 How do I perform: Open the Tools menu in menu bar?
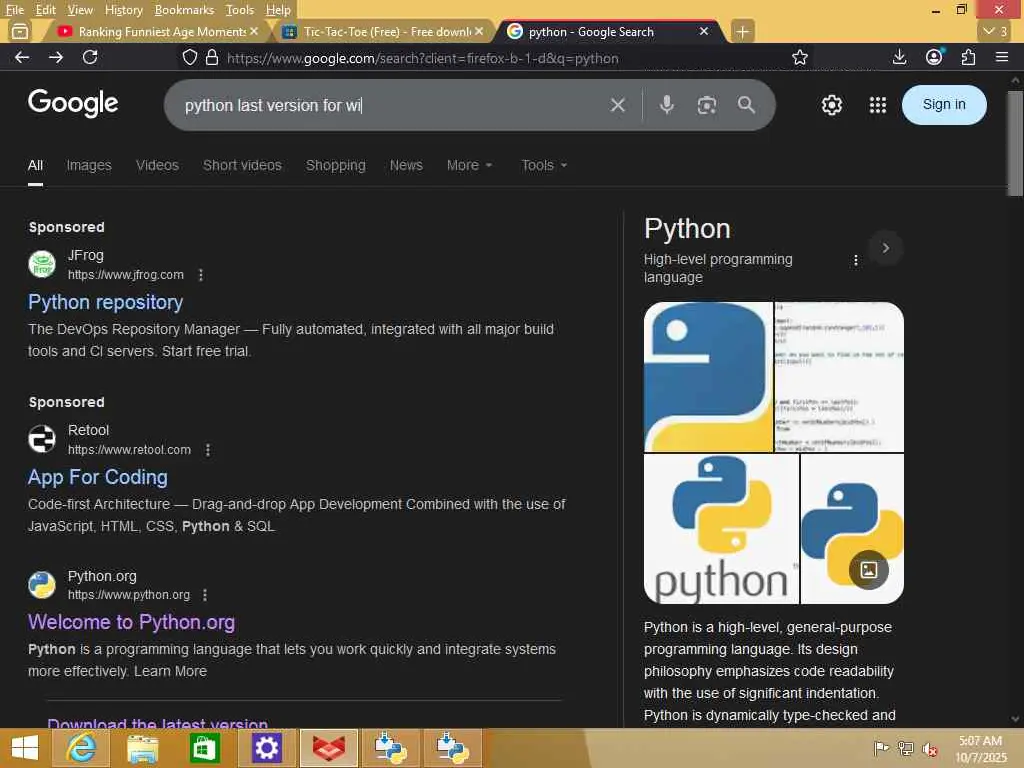pyautogui.click(x=240, y=10)
